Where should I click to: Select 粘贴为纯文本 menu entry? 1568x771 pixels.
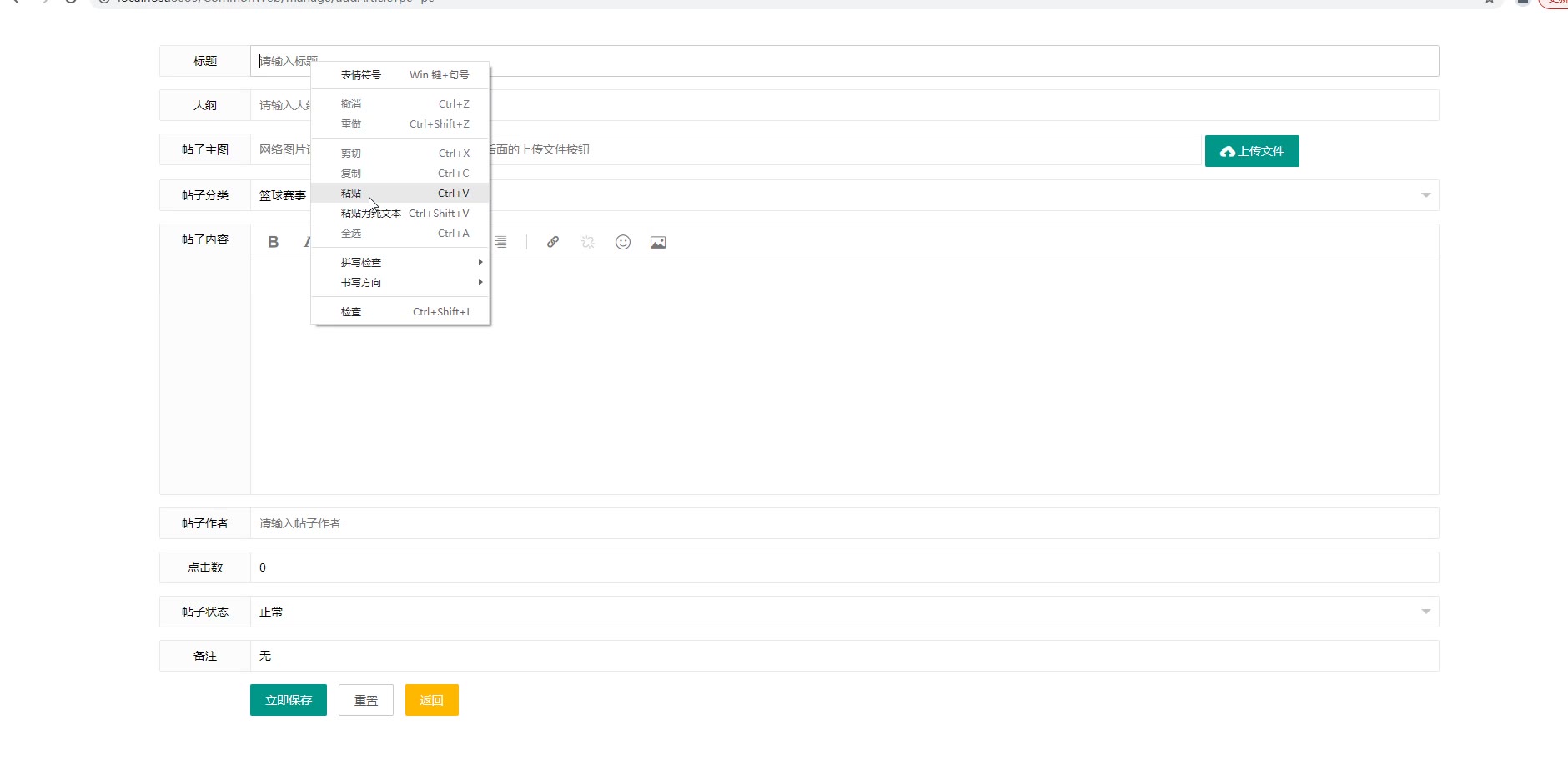[400, 213]
